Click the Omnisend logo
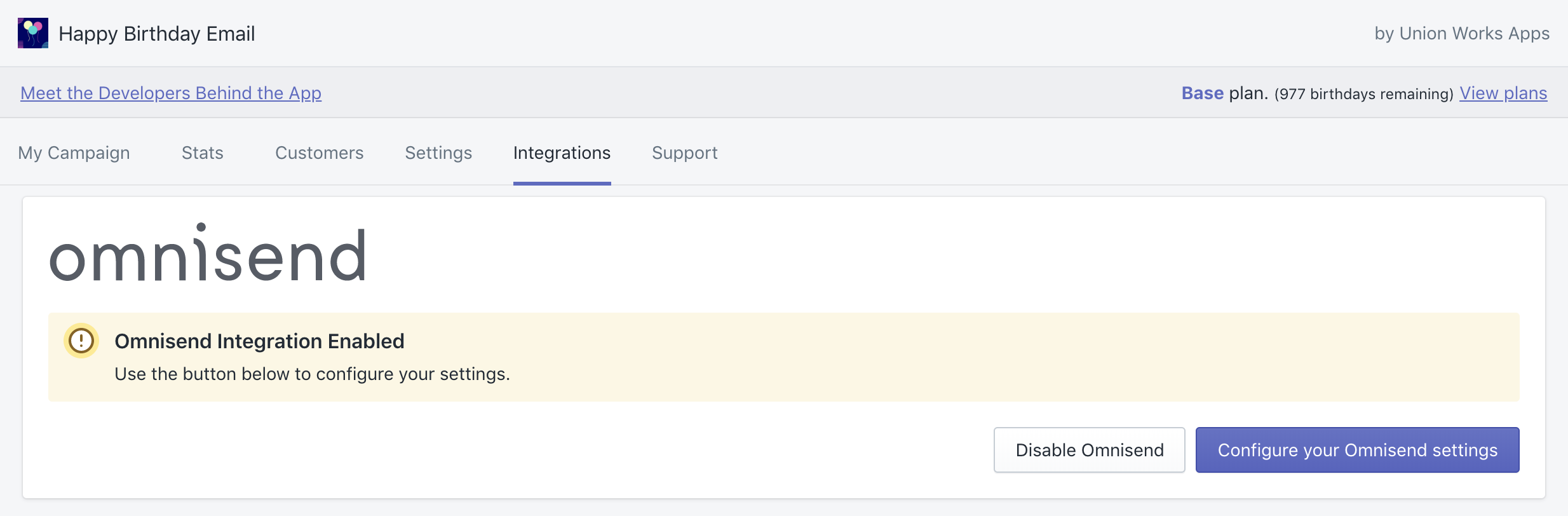 [x=208, y=254]
